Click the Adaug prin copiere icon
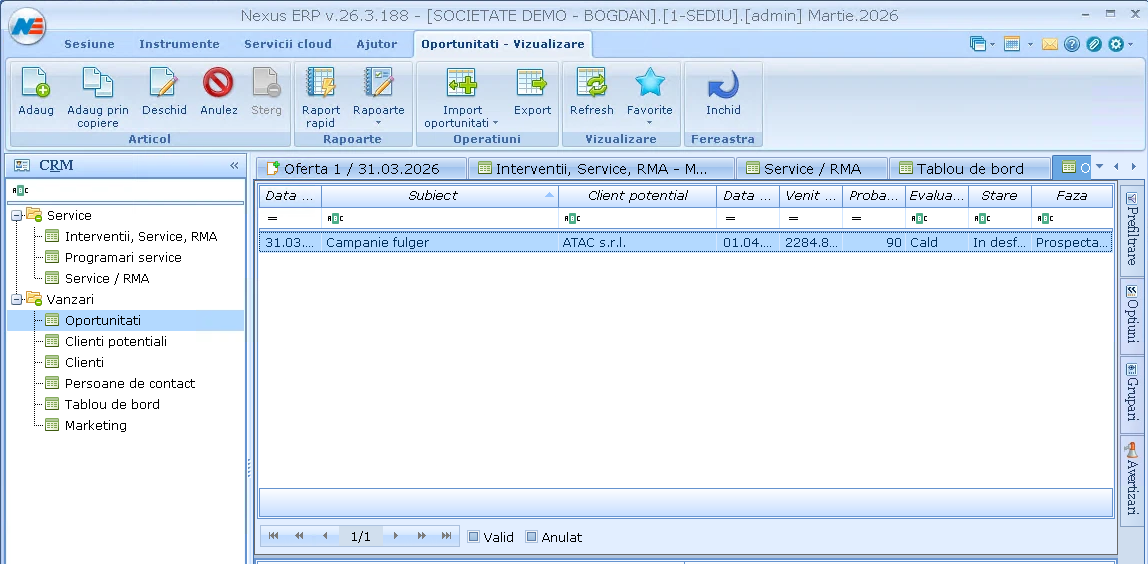The height and width of the screenshot is (564, 1148). pos(98,85)
